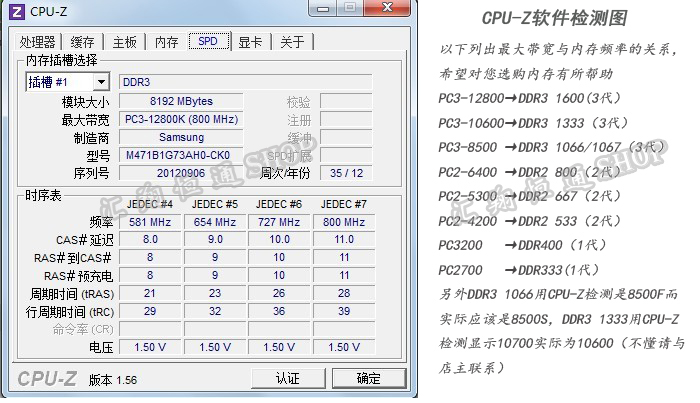Click the 800 MHz frequency cell in timing table
Image resolution: width=700 pixels, height=403 pixels.
click(344, 222)
